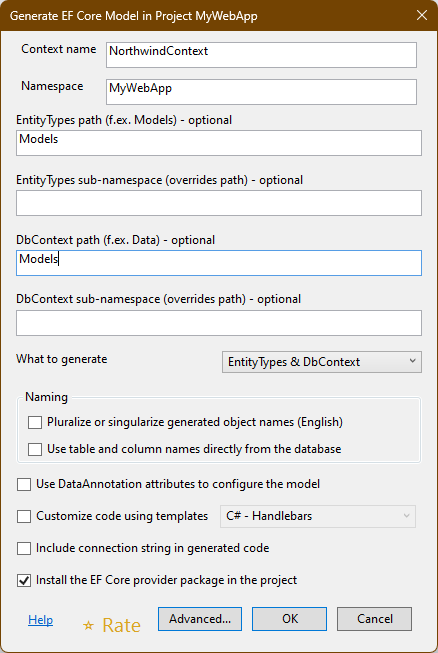This screenshot has height=653, width=438.
Task: Click the Context name input field
Action: pyautogui.click(x=261, y=55)
